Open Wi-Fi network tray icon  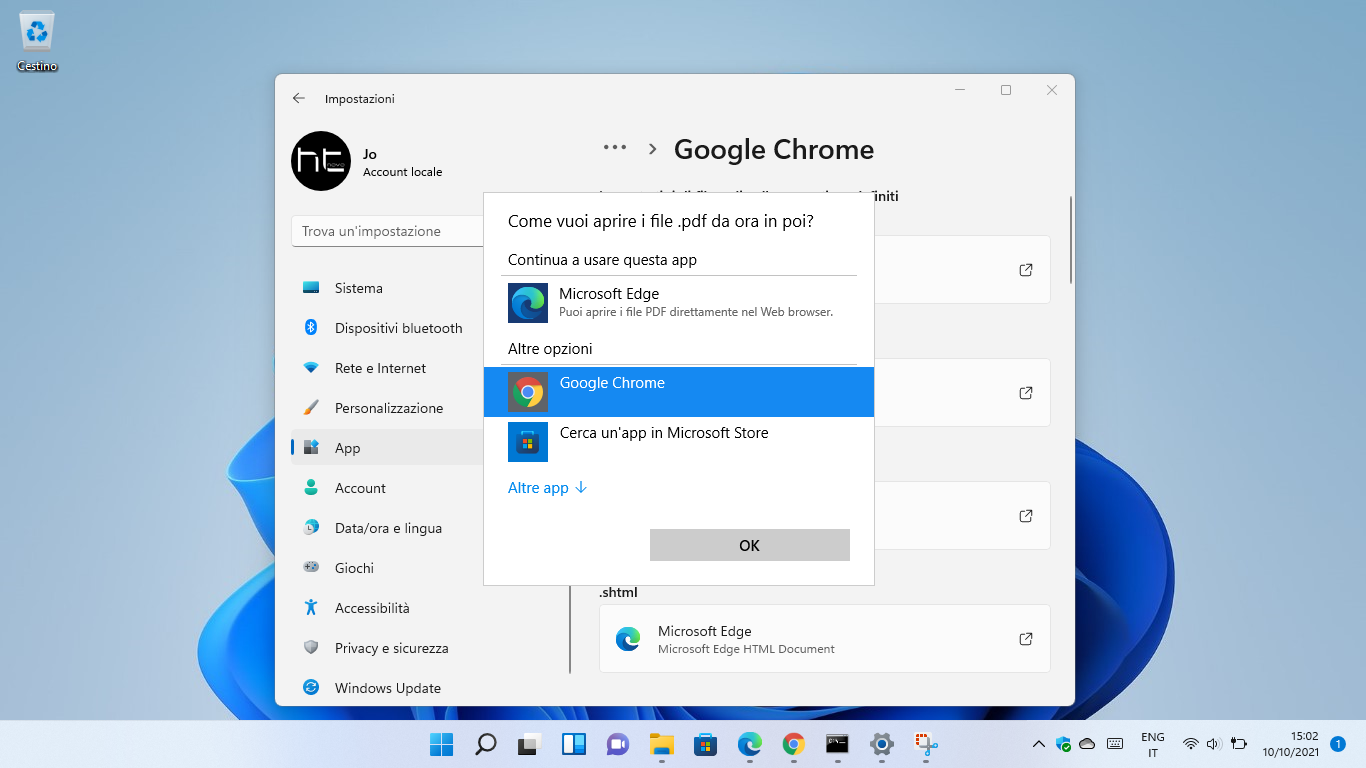pyautogui.click(x=1190, y=744)
